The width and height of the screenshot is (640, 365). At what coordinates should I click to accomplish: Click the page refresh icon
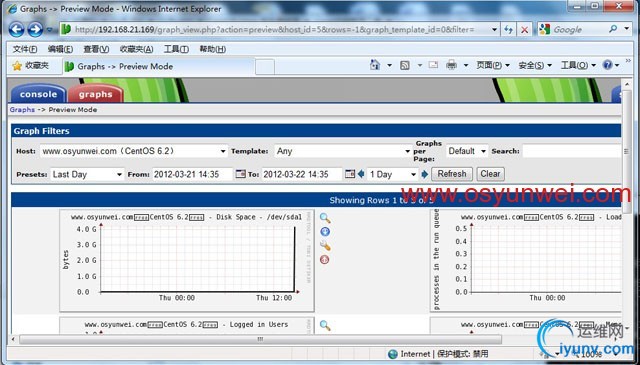[x=508, y=29]
